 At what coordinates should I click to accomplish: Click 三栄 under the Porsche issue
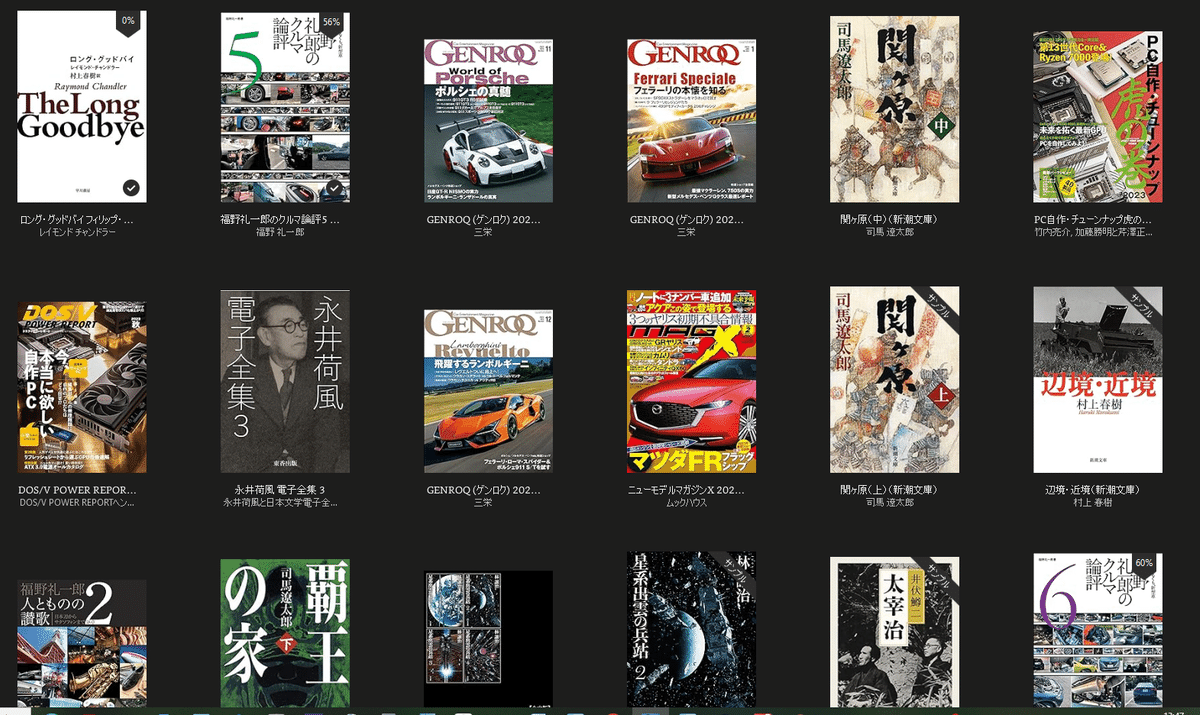pos(482,232)
